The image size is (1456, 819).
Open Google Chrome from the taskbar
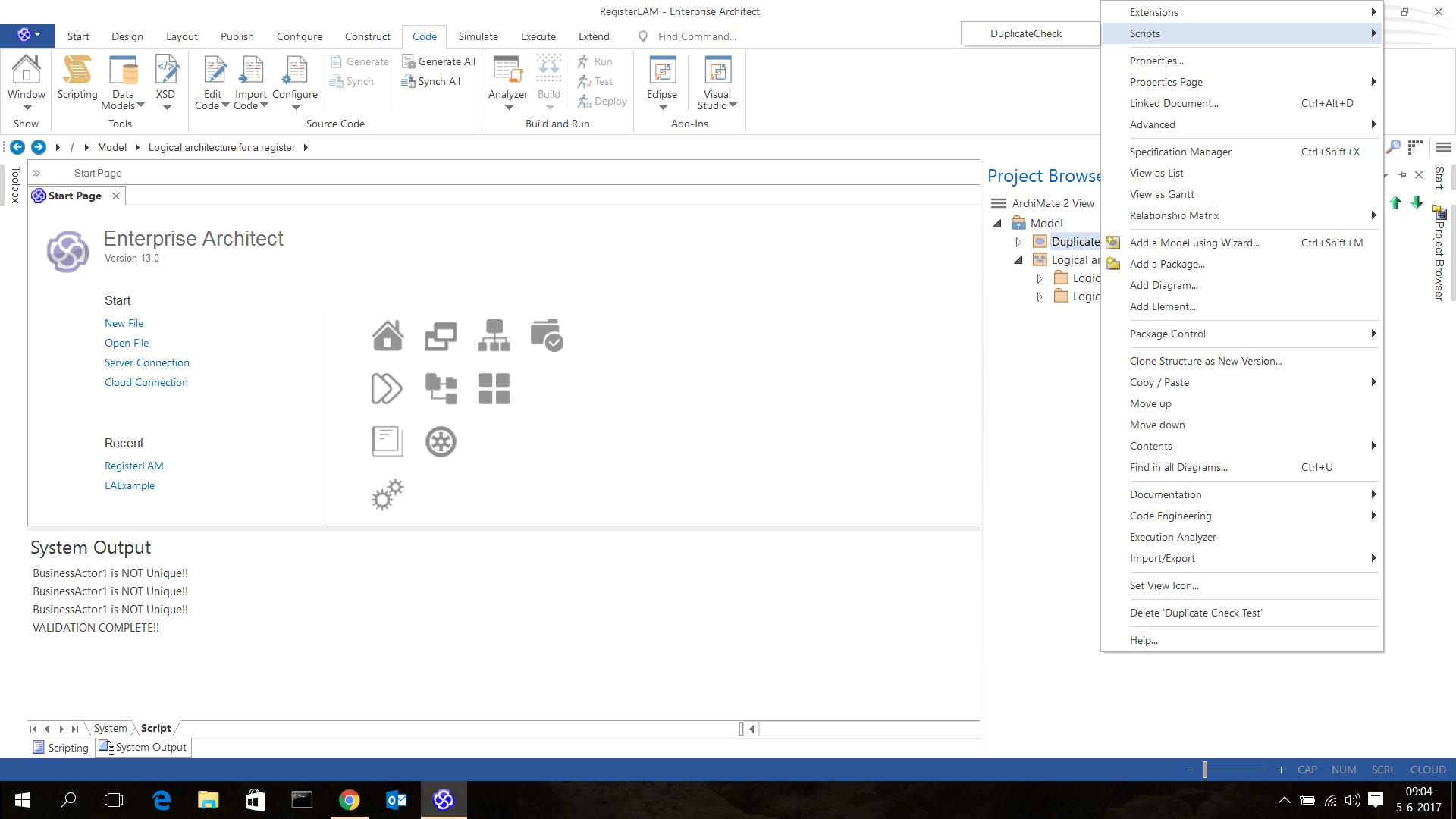tap(349, 799)
